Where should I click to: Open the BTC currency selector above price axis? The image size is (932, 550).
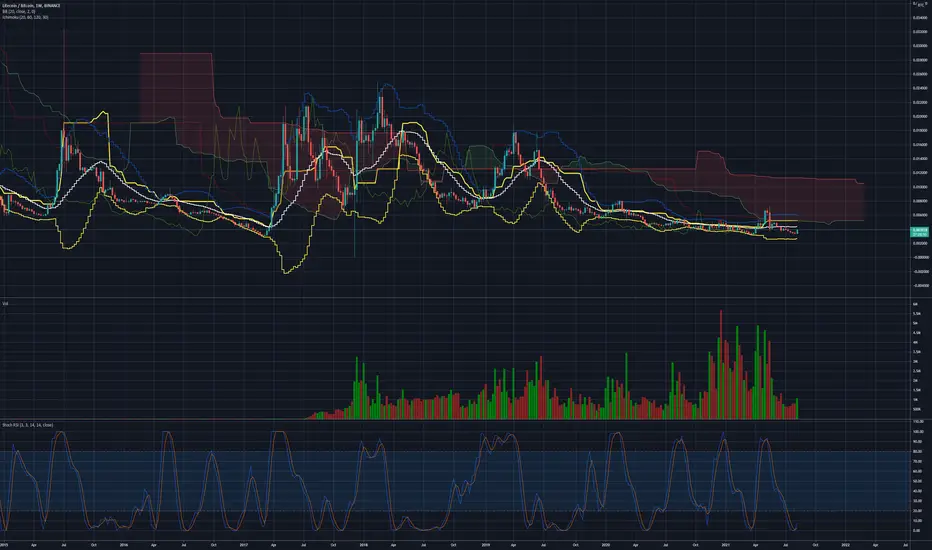click(920, 4)
